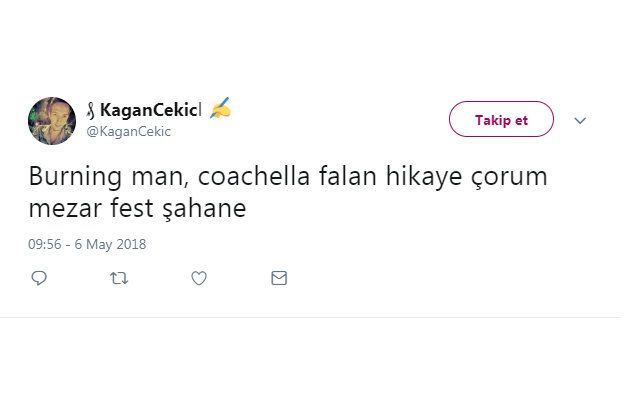Click the date "6 May 2018"

click(109, 243)
